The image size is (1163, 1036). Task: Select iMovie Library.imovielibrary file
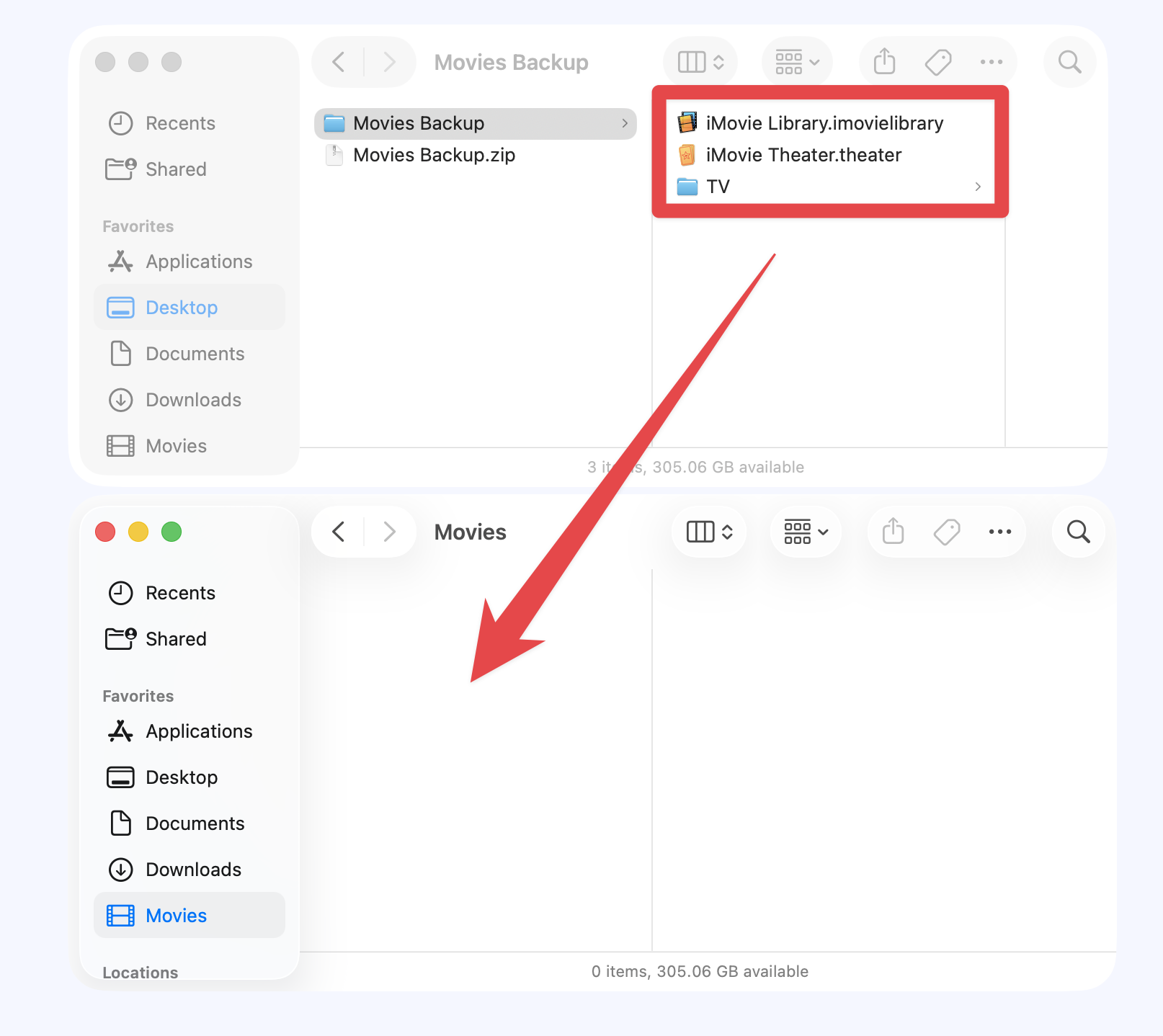830,123
